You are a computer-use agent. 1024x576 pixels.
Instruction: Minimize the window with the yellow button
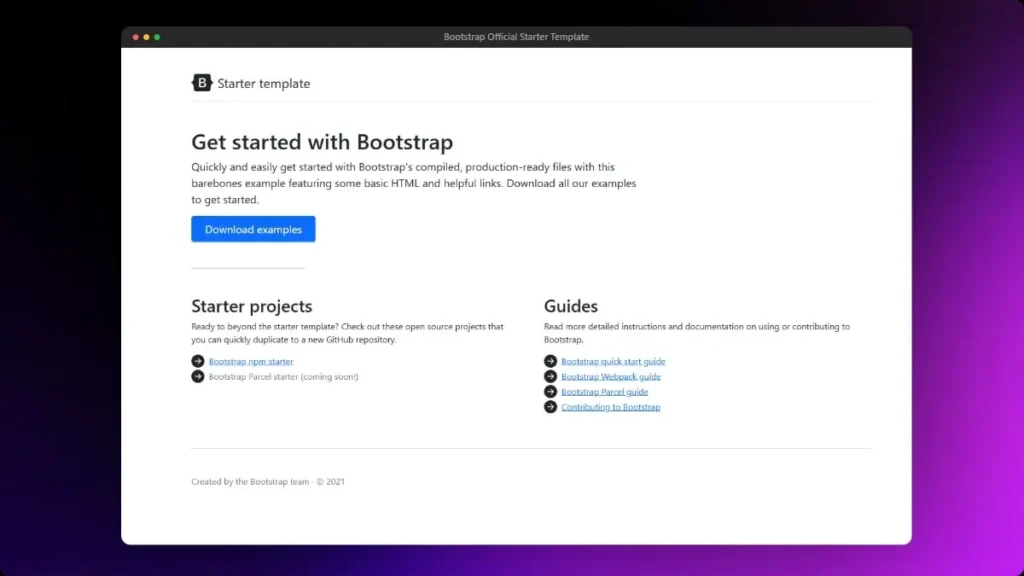(x=146, y=37)
